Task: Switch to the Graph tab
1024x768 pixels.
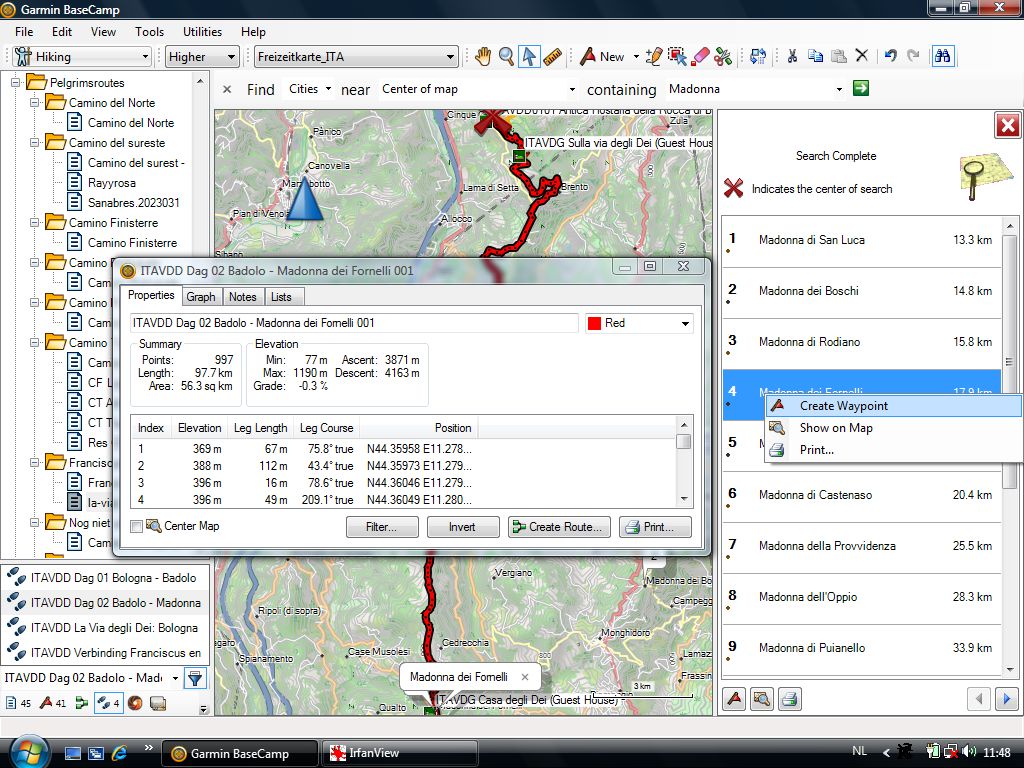Action: [x=201, y=297]
